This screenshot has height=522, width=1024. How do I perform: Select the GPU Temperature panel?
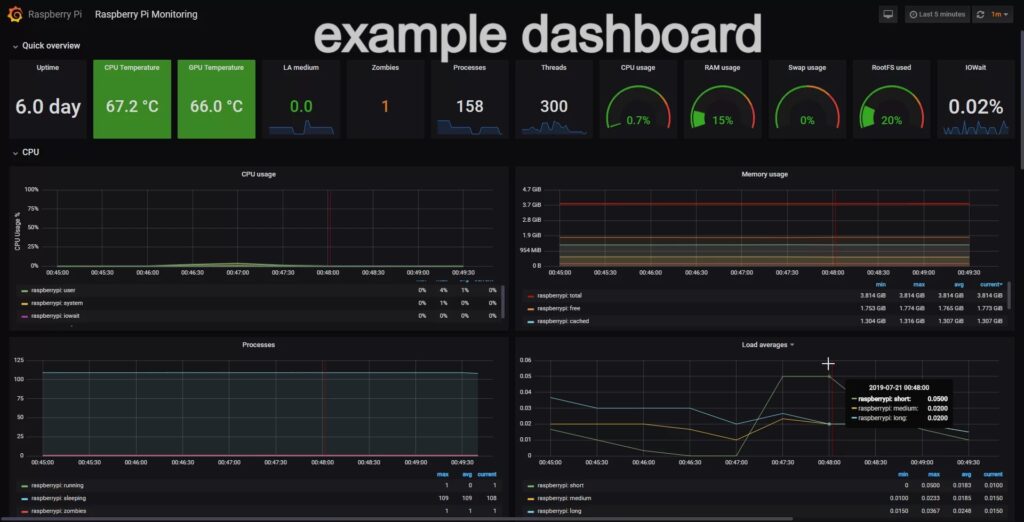[216, 99]
